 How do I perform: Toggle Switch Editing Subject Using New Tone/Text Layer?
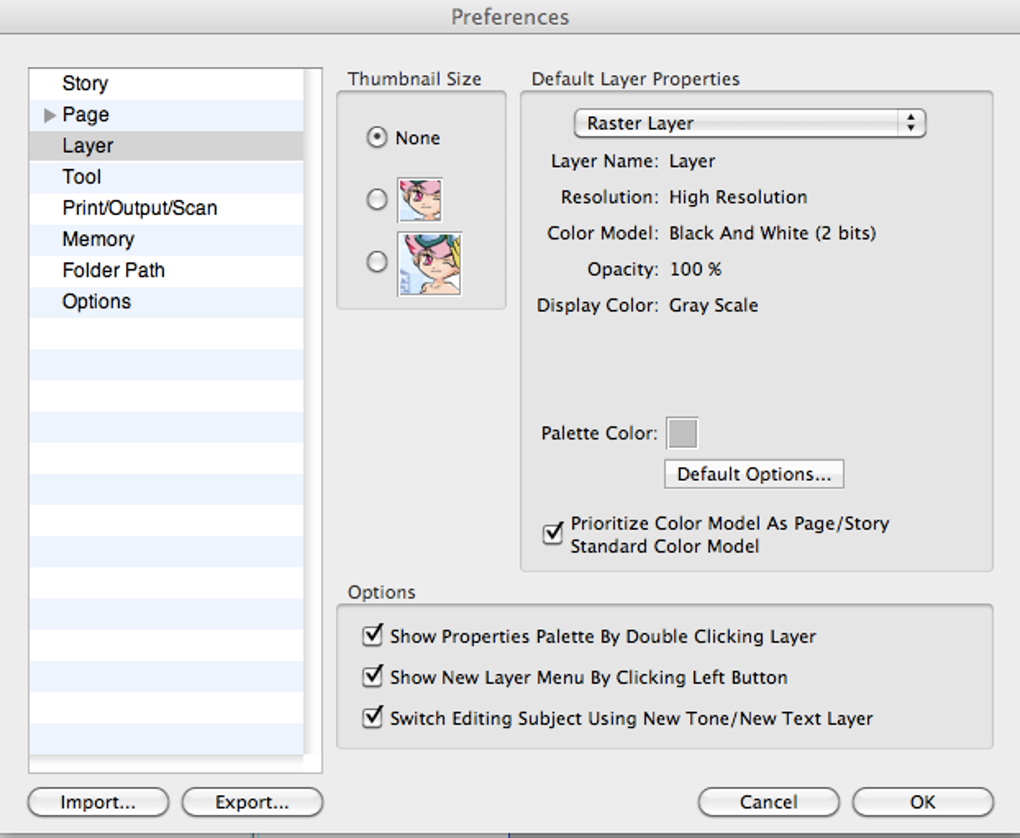point(372,717)
